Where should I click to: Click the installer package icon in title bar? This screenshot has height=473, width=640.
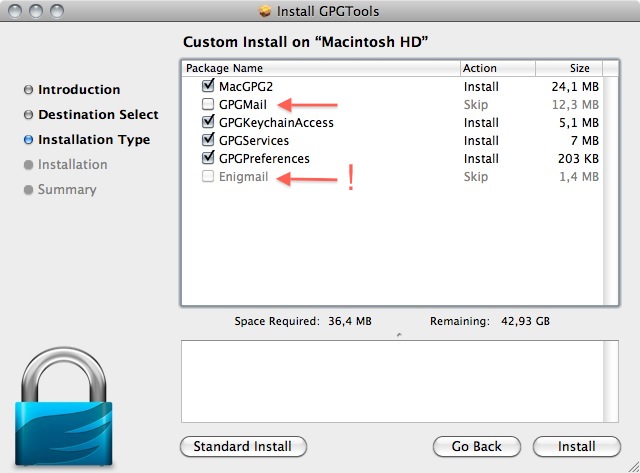coord(264,12)
